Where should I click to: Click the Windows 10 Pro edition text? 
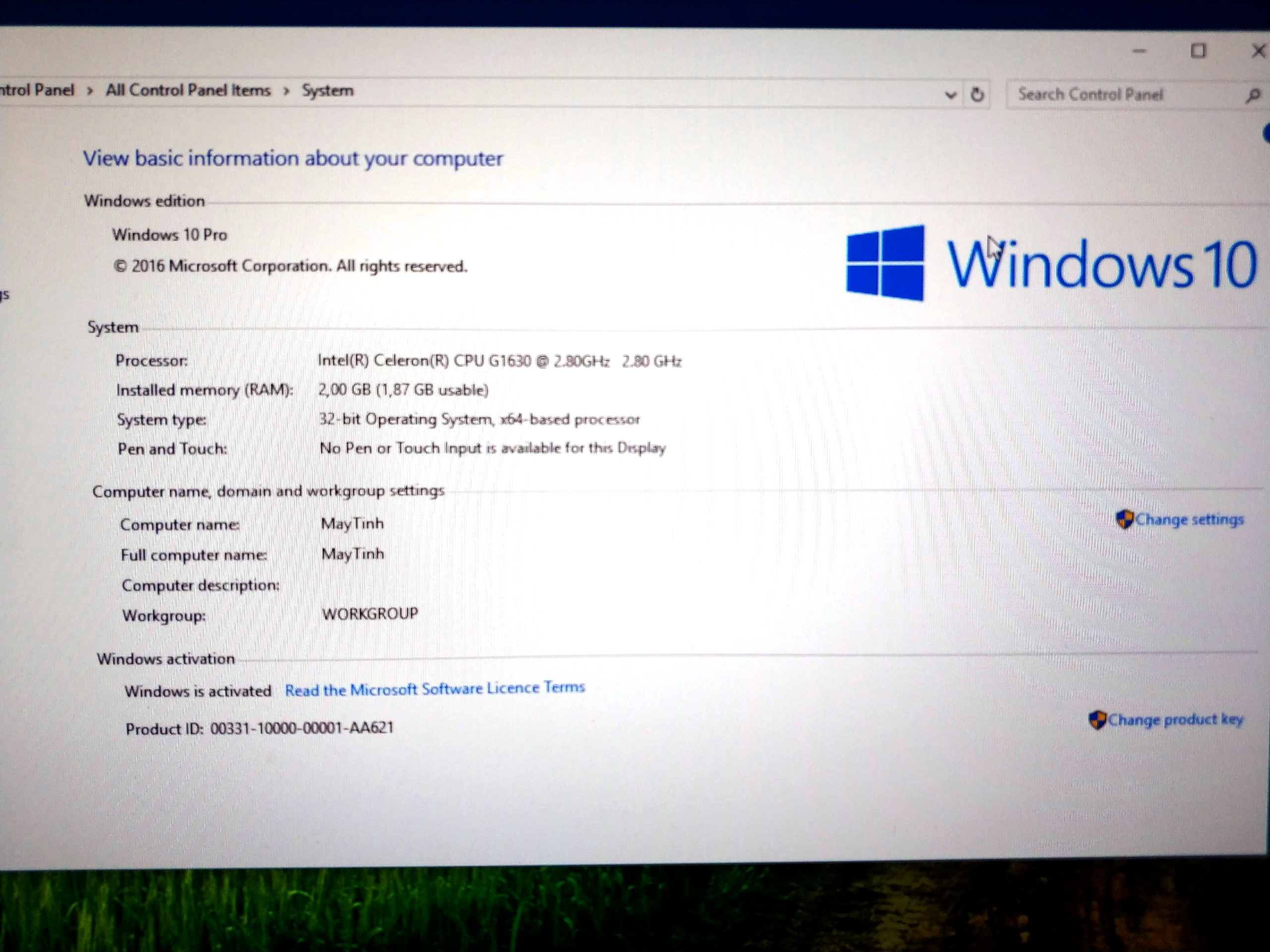[170, 235]
